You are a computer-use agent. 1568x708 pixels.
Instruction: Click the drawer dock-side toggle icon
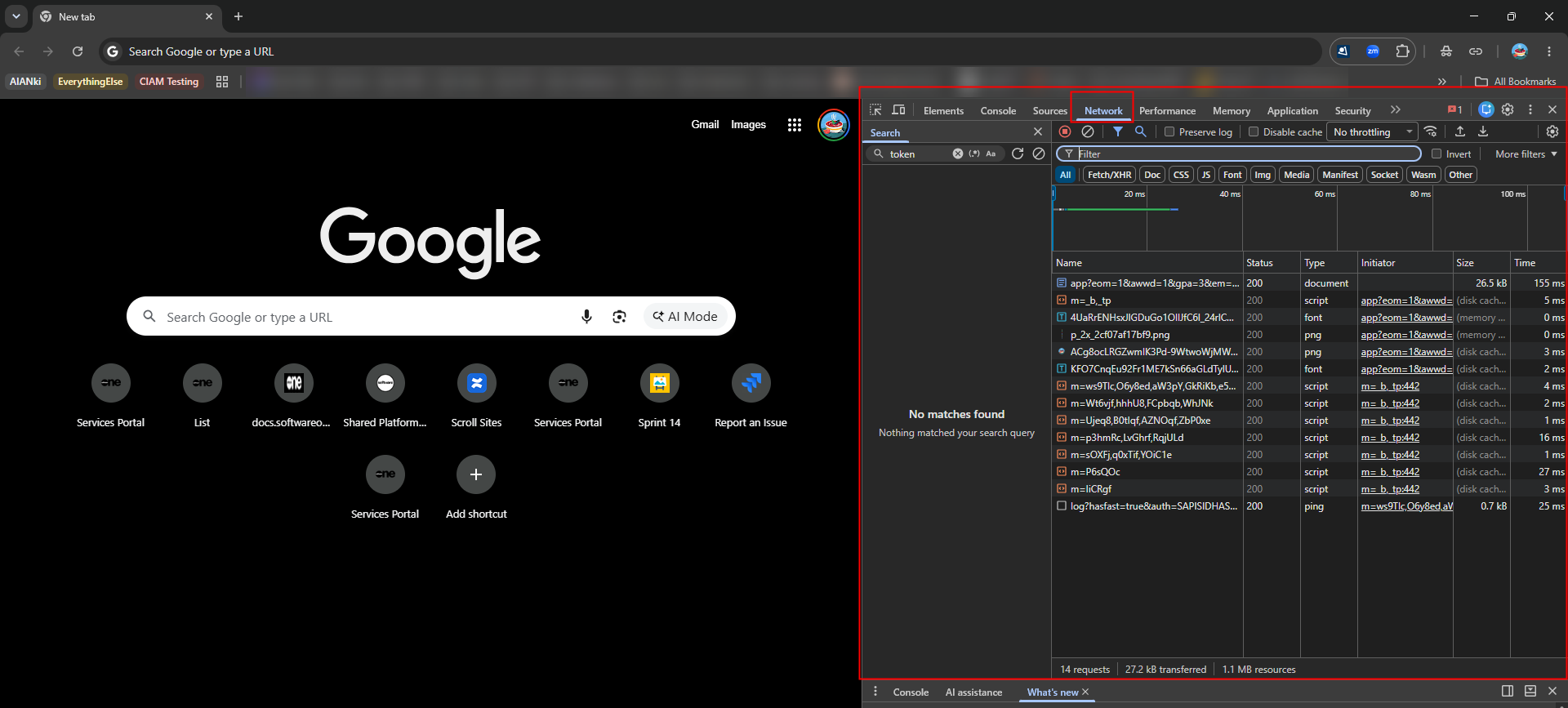tap(1508, 691)
